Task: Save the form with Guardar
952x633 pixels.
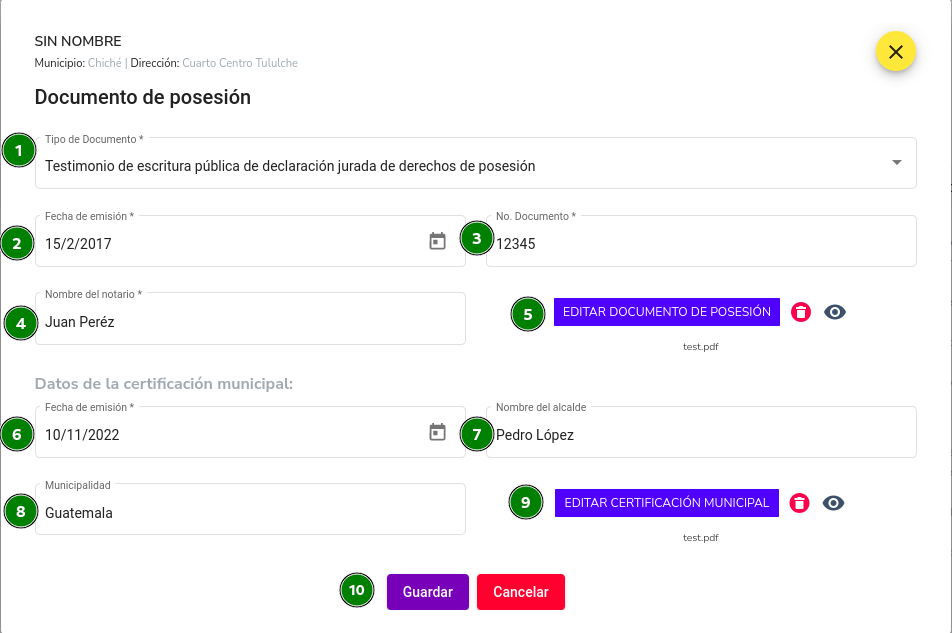Action: (x=428, y=592)
